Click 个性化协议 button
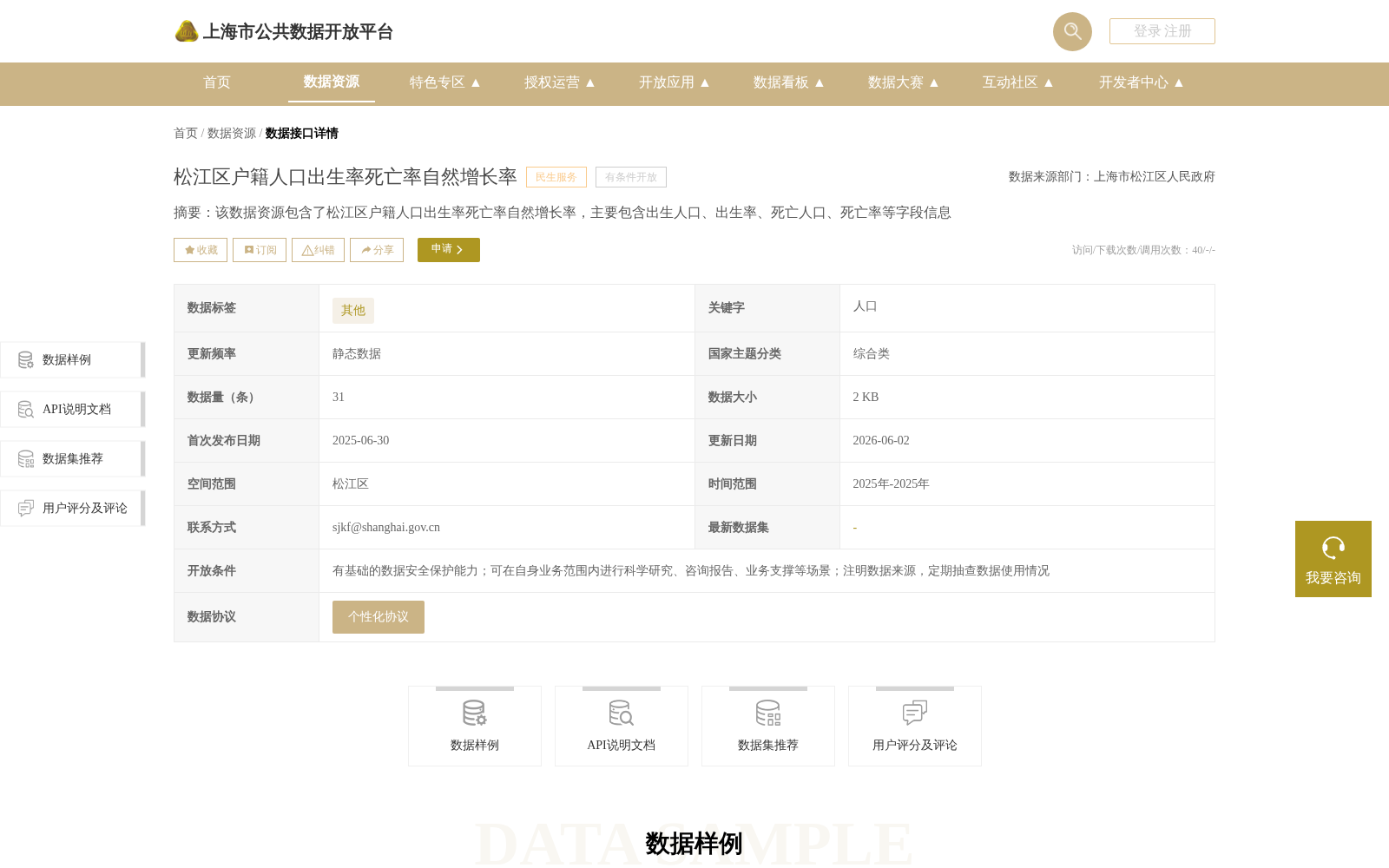This screenshot has width=1389, height=868. [x=379, y=617]
